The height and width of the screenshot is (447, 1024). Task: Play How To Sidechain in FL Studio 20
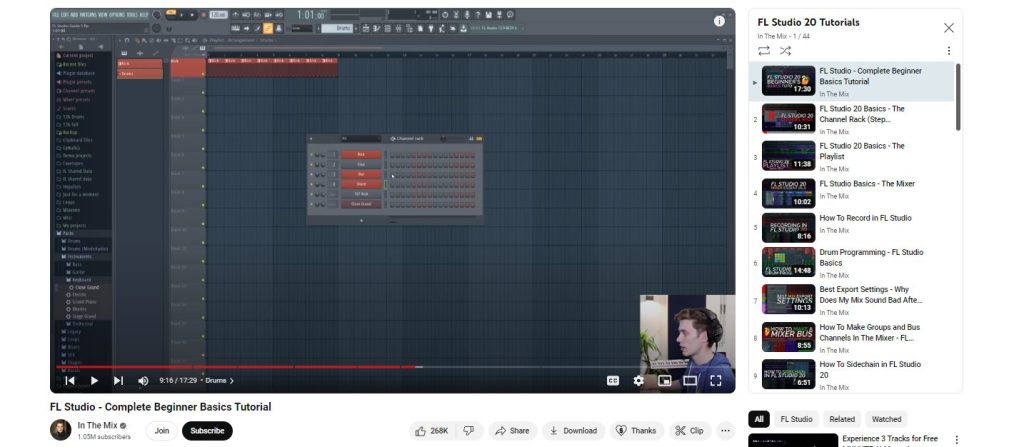pos(851,374)
